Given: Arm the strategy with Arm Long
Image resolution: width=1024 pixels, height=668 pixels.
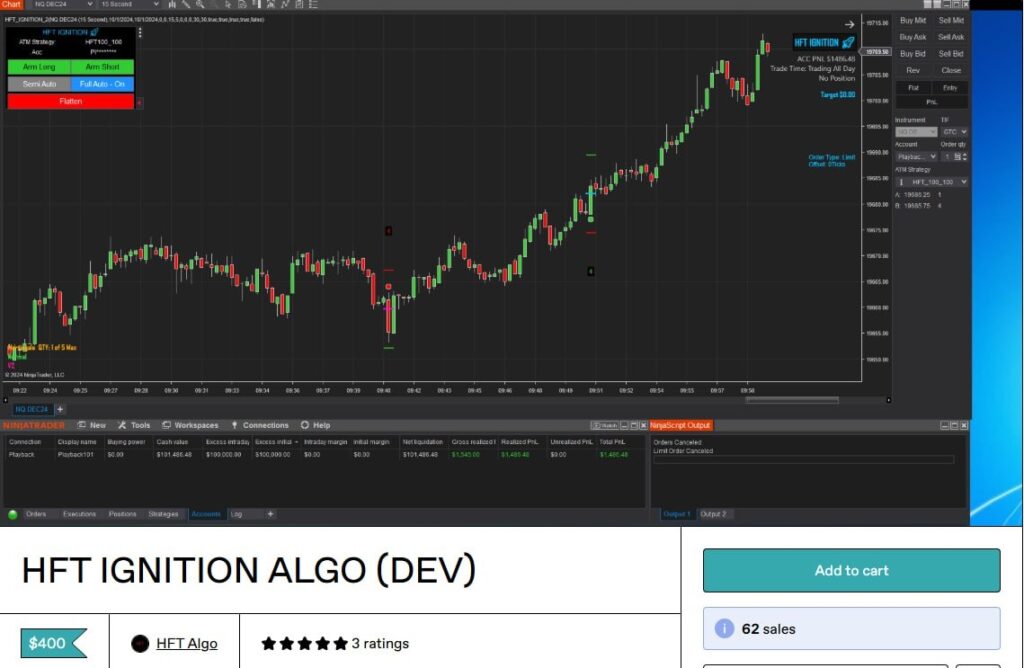Looking at the screenshot, I should (40, 66).
